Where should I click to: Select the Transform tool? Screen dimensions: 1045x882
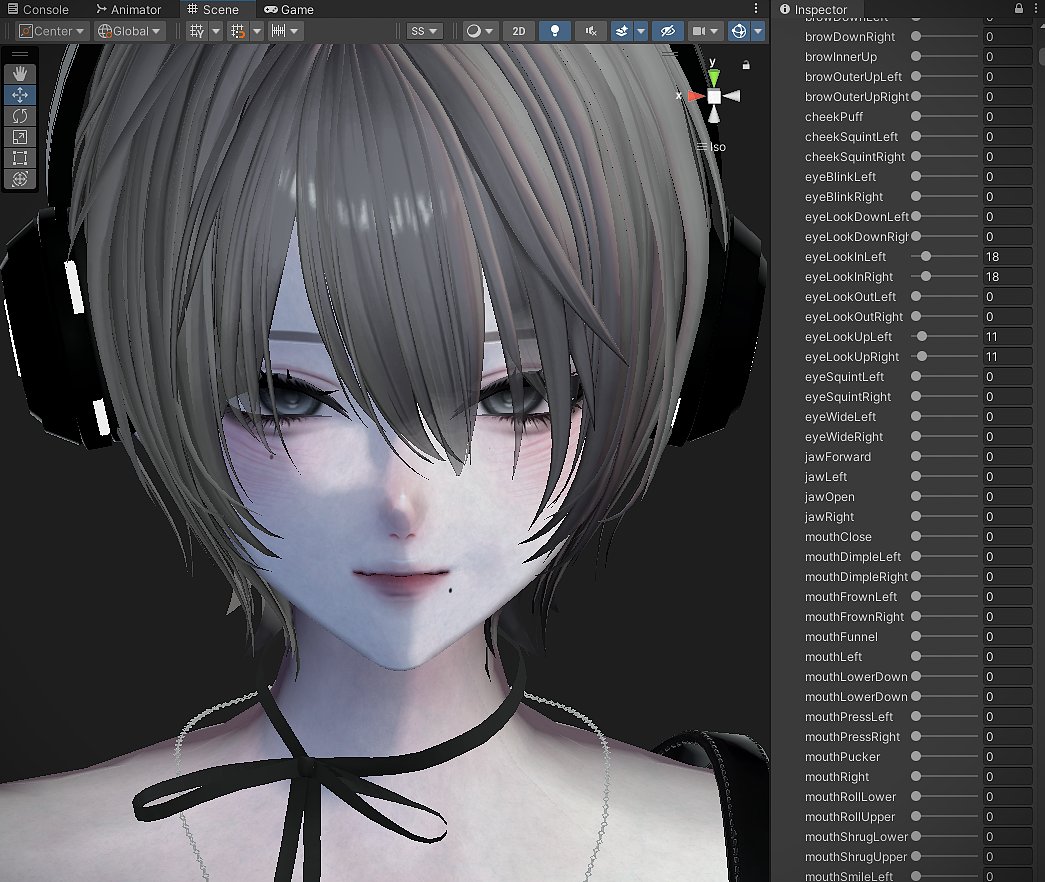pos(20,179)
